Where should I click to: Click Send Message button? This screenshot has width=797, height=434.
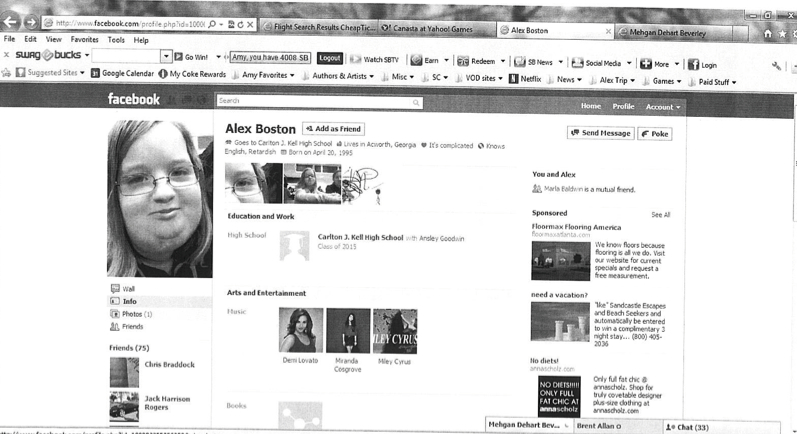(x=600, y=133)
